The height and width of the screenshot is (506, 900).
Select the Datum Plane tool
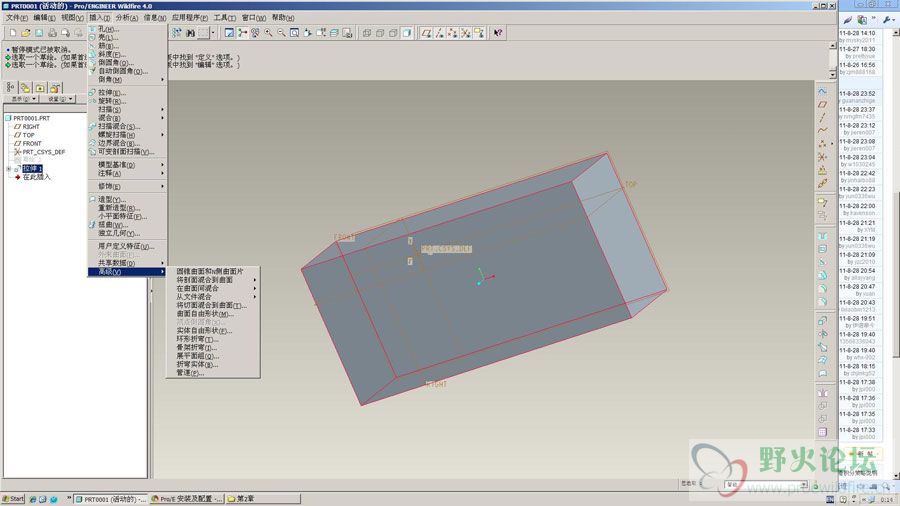(823, 105)
